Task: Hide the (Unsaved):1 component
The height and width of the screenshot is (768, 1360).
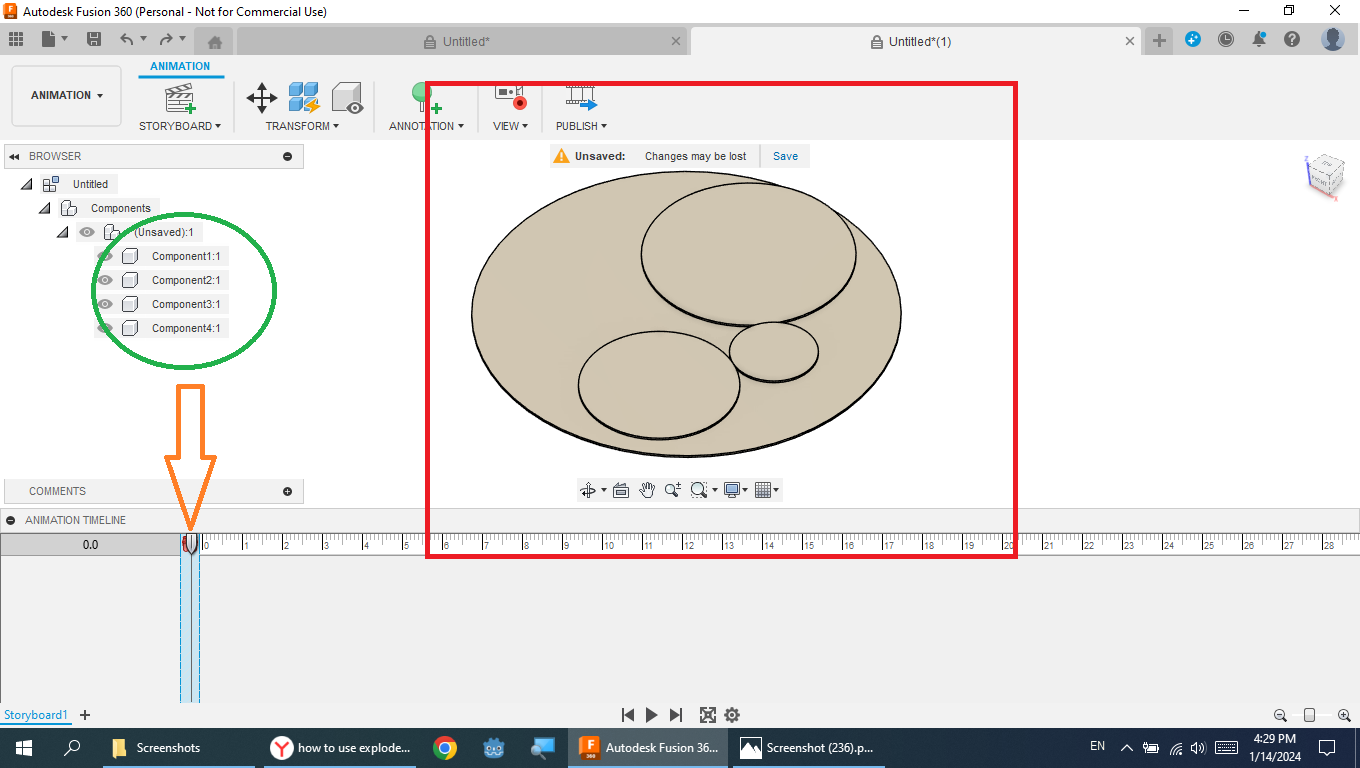Action: click(x=87, y=232)
